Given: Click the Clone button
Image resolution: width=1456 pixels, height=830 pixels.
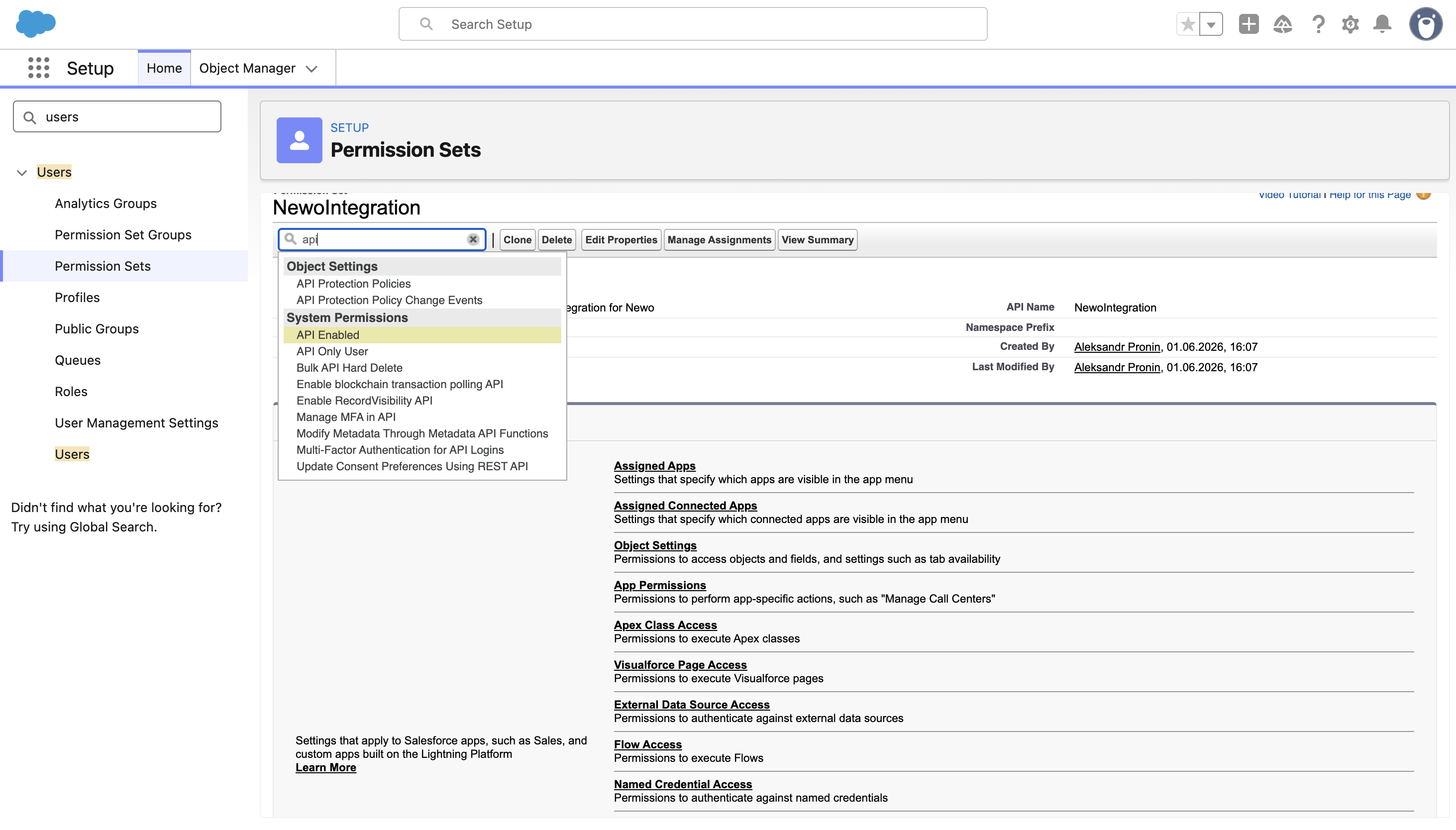Looking at the screenshot, I should [x=517, y=240].
